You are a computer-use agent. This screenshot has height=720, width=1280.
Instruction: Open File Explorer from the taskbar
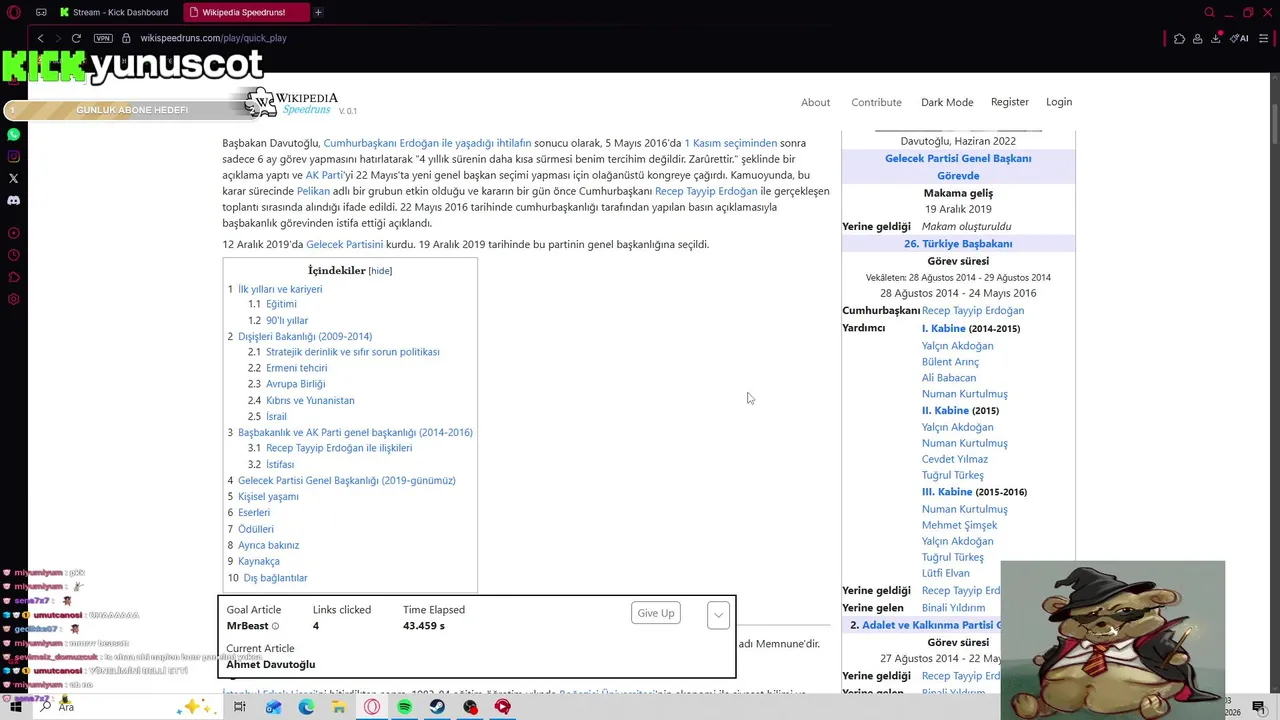339,707
